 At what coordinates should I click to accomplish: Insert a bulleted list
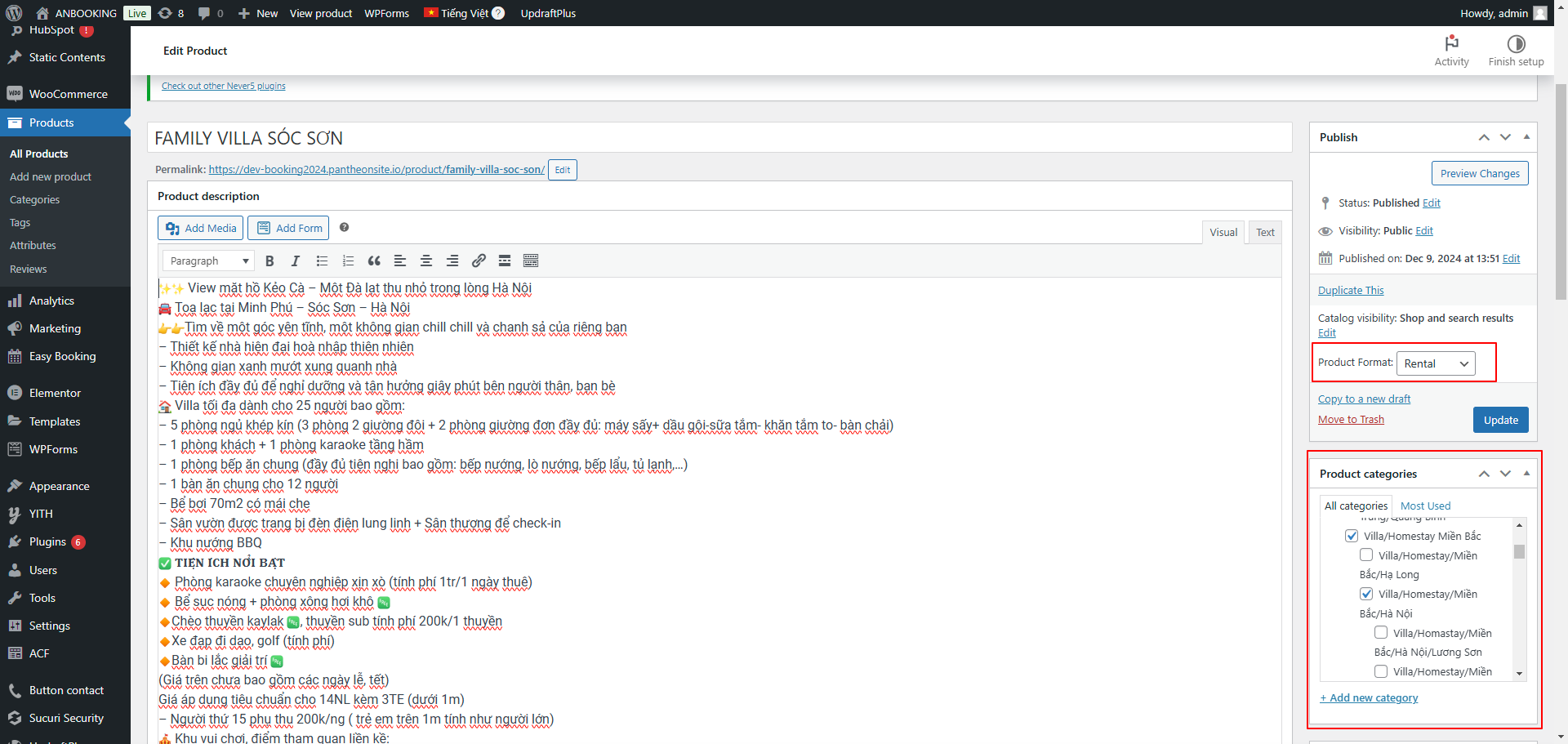tap(322, 261)
